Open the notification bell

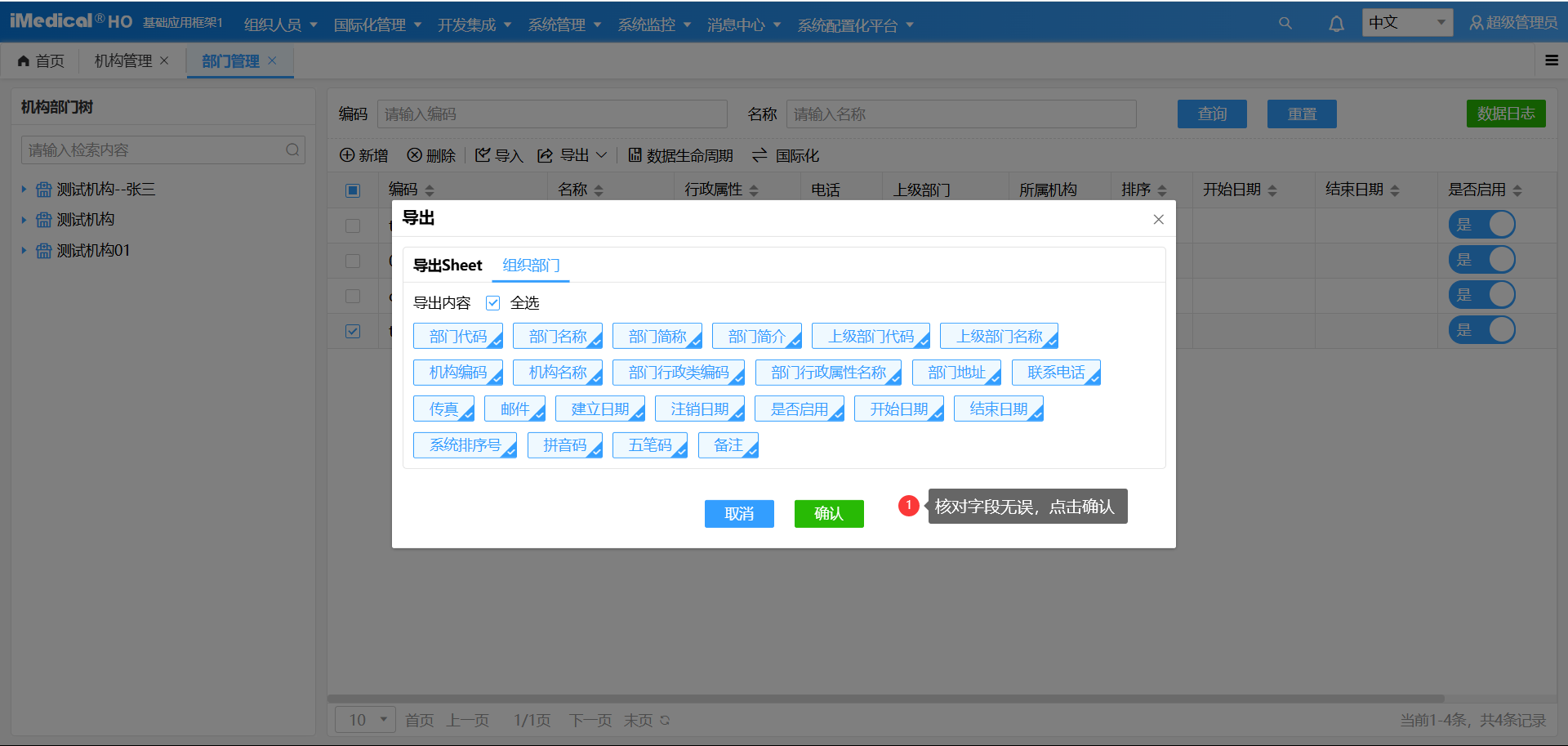[x=1336, y=24]
